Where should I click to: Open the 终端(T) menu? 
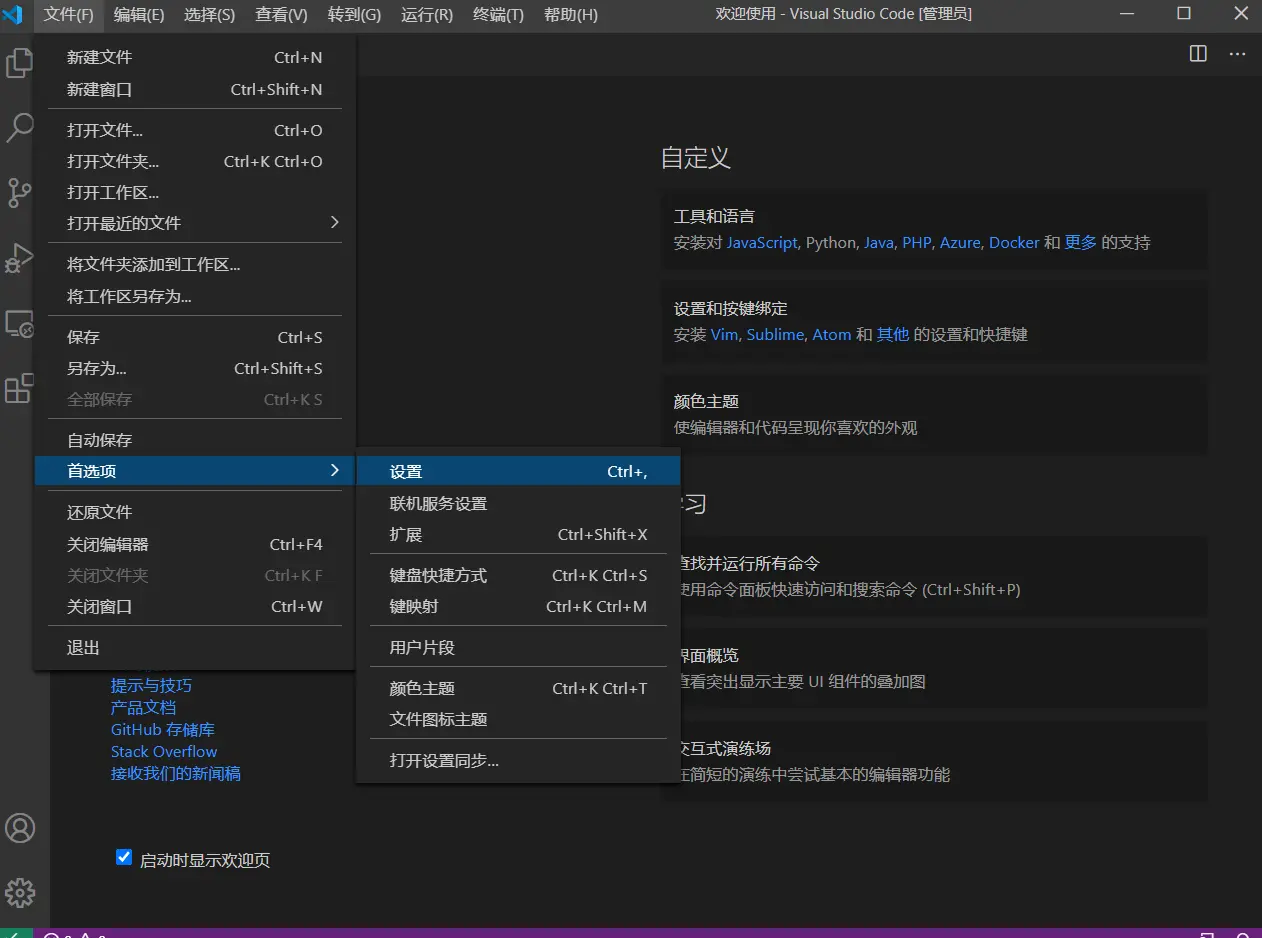tap(498, 14)
